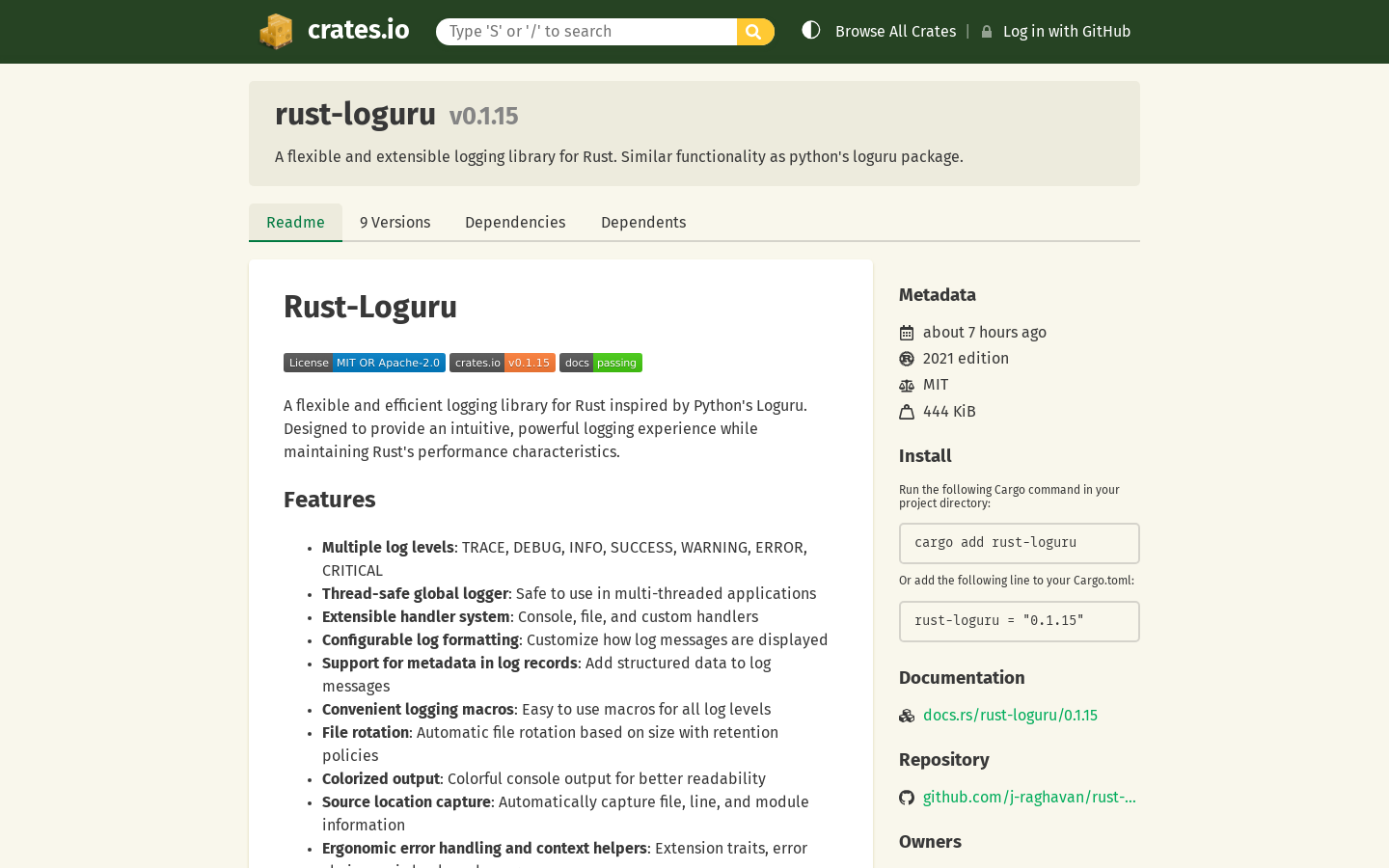Screen dimensions: 1389x868
Task: Toggle the color scheme half-circle icon
Action: click(x=811, y=30)
